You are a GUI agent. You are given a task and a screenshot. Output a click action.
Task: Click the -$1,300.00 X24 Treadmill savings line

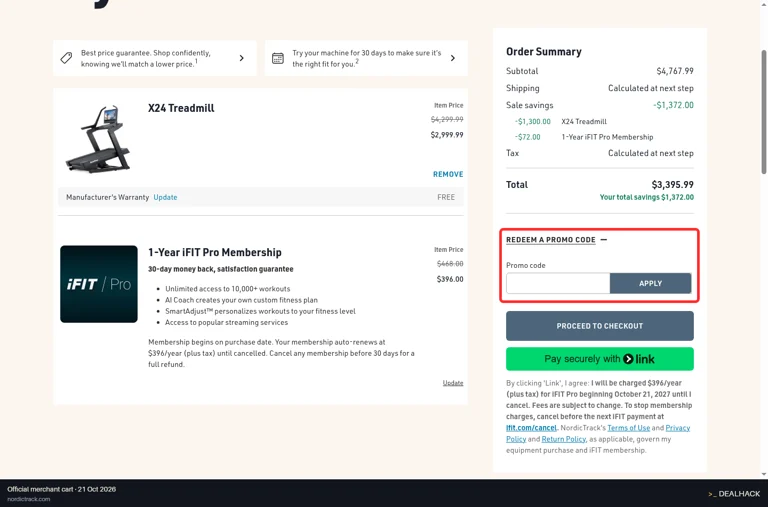click(561, 121)
